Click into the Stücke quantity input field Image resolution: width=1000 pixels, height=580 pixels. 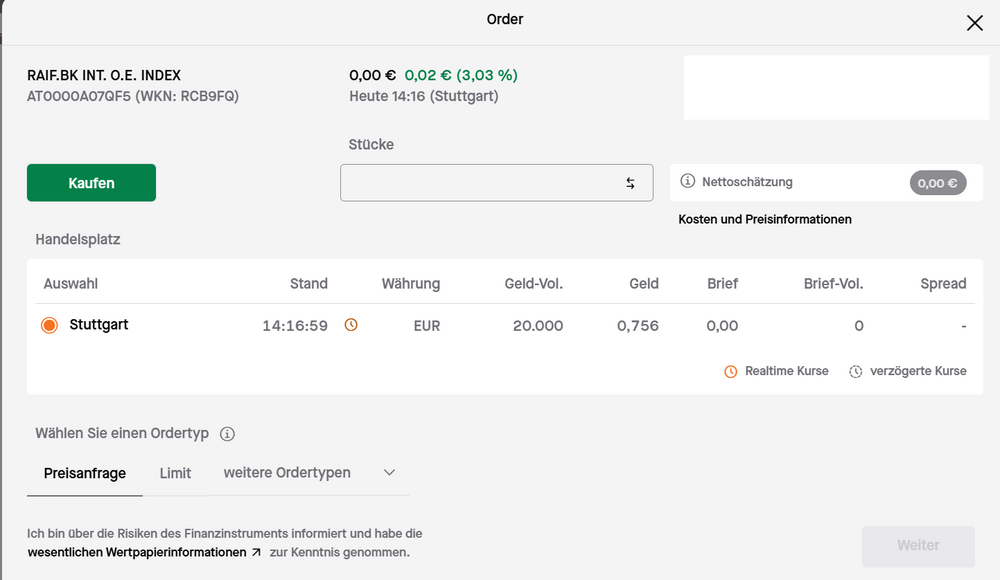(x=480, y=183)
